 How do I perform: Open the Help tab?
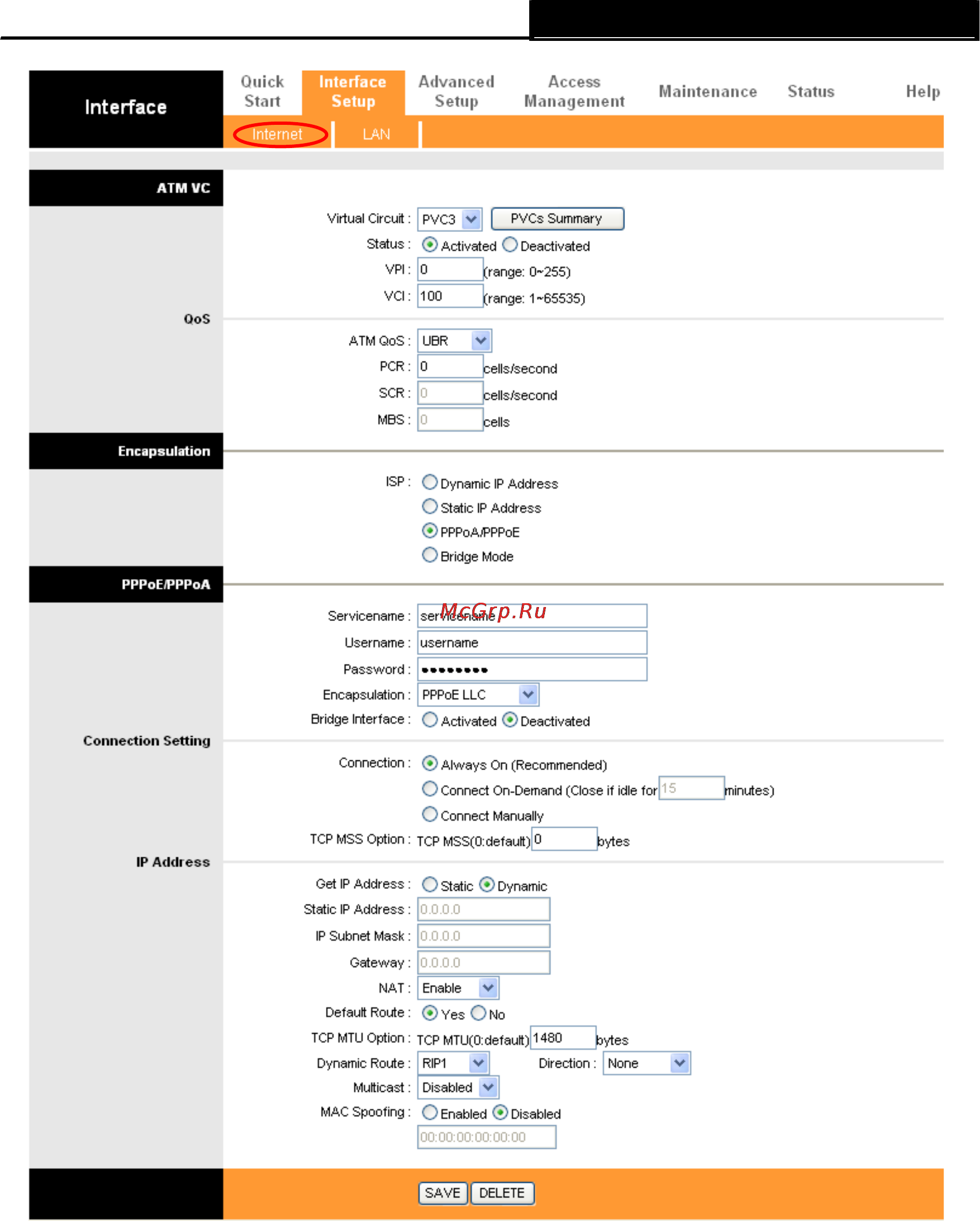(x=923, y=91)
